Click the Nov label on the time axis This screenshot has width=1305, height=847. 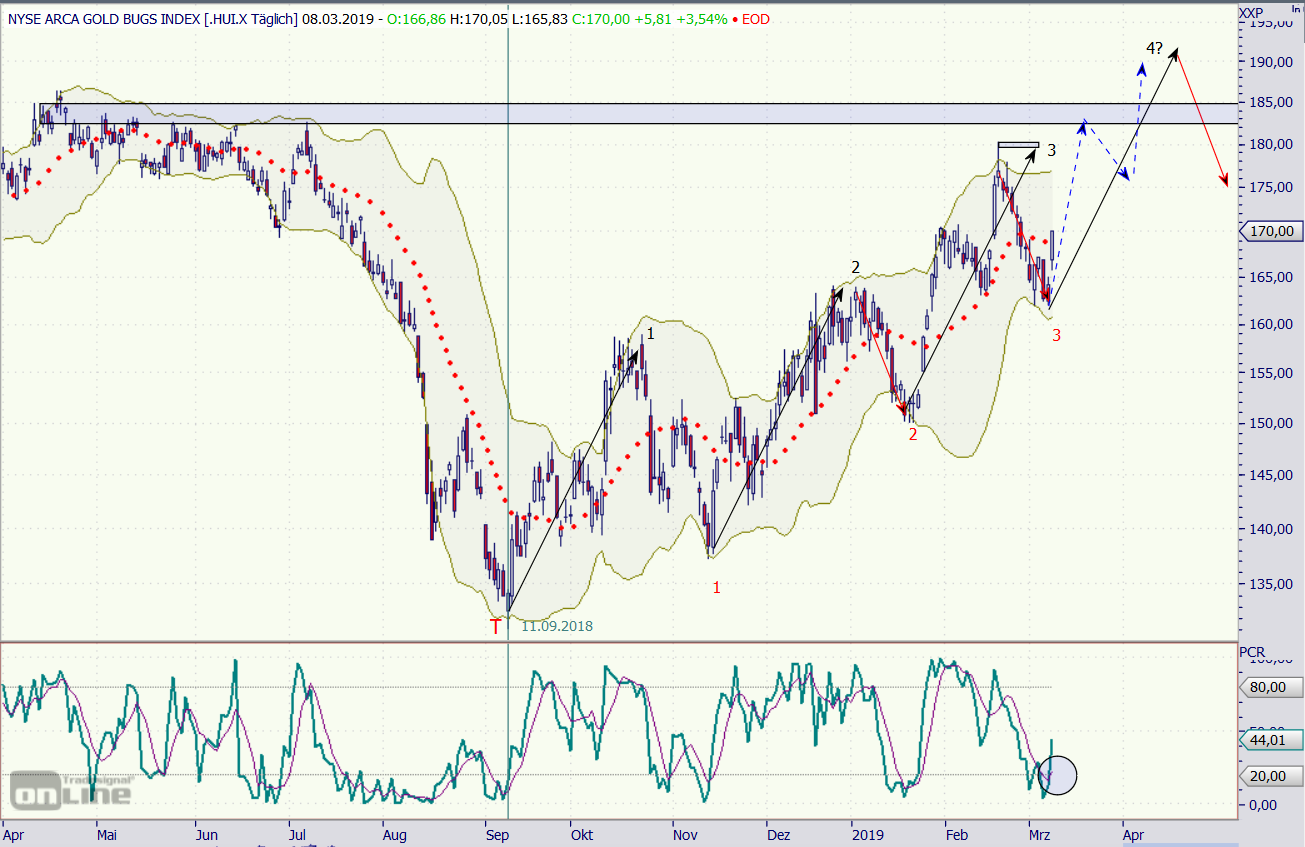685,833
